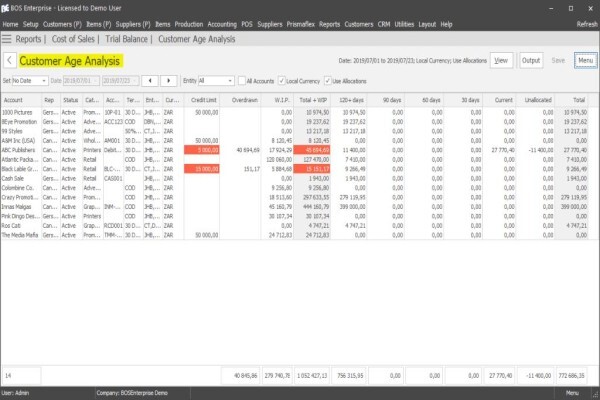Screen dimensions: 600x400
Task: Click the BOS Enterprise app logo
Action: pyautogui.click(x=5, y=8)
